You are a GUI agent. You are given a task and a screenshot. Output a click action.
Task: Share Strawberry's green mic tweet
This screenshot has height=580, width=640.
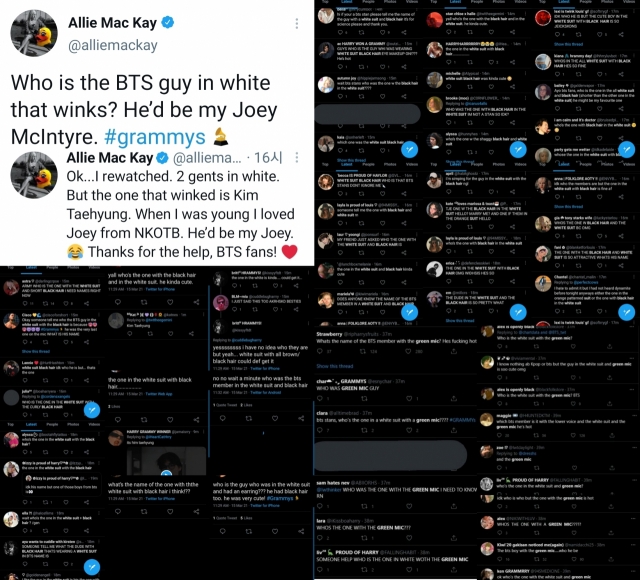coord(453,351)
